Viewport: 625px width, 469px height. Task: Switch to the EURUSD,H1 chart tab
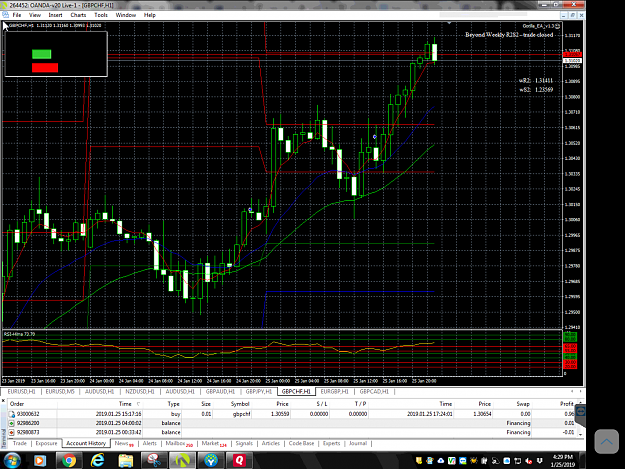[x=22, y=392]
